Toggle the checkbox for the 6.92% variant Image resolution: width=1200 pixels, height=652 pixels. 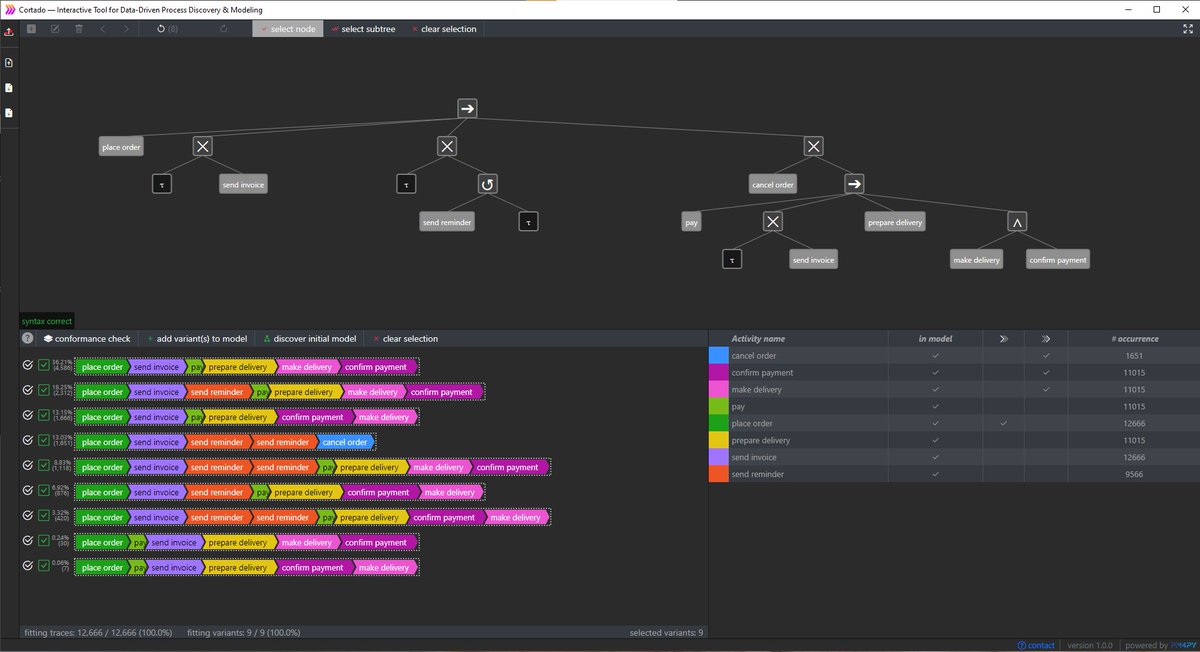pos(43,491)
